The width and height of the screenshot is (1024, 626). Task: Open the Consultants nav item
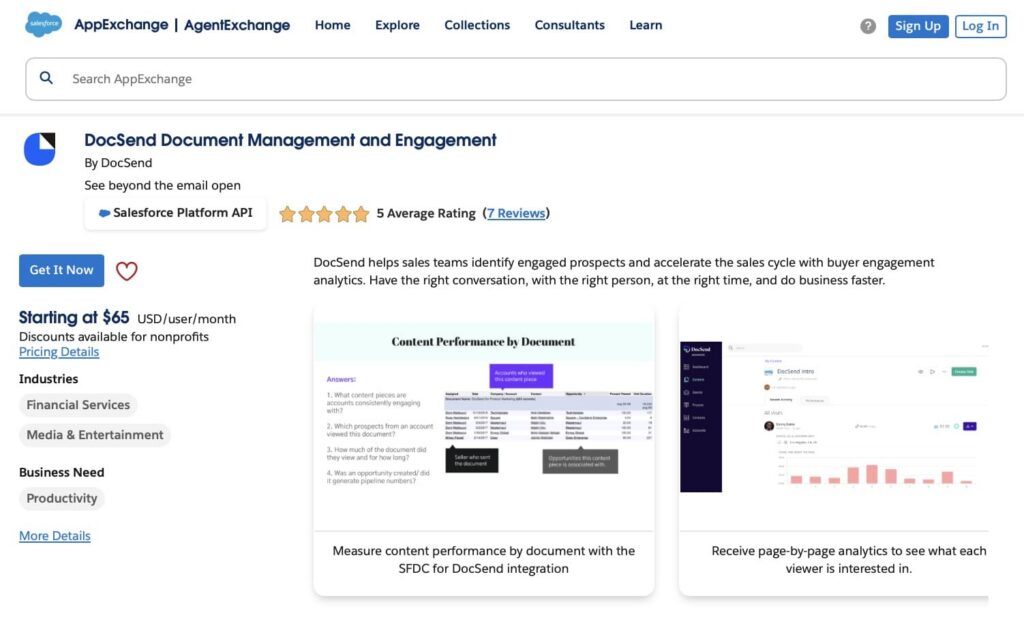(x=569, y=25)
